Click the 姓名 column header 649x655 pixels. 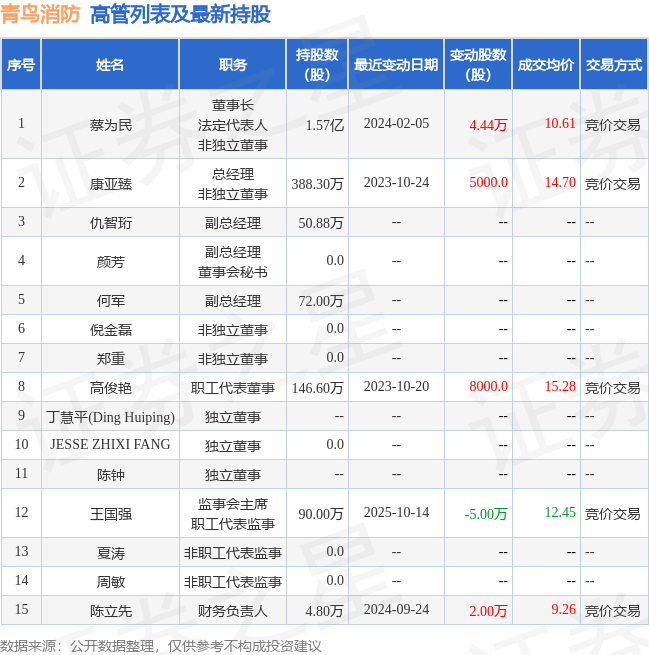tap(110, 65)
